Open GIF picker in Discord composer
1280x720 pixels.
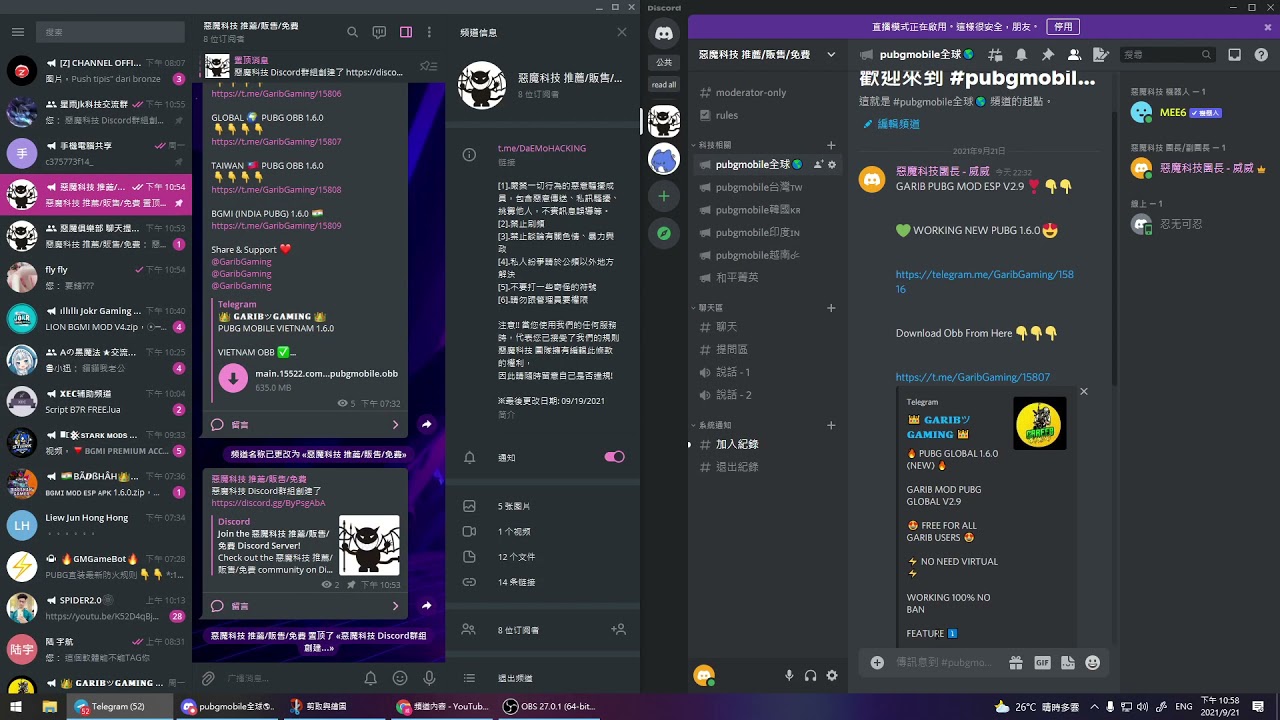(x=1042, y=662)
